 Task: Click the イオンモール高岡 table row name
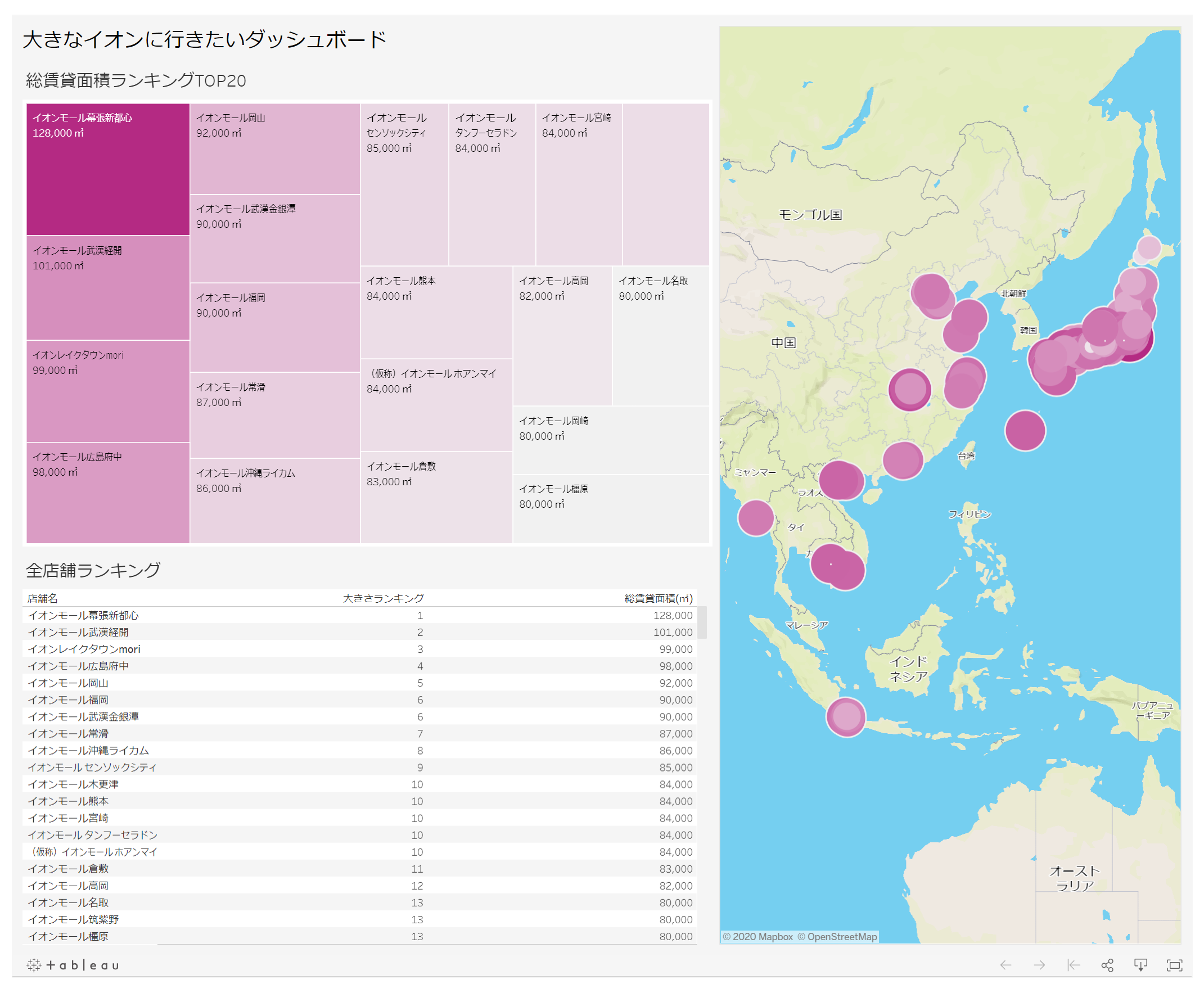click(x=67, y=887)
